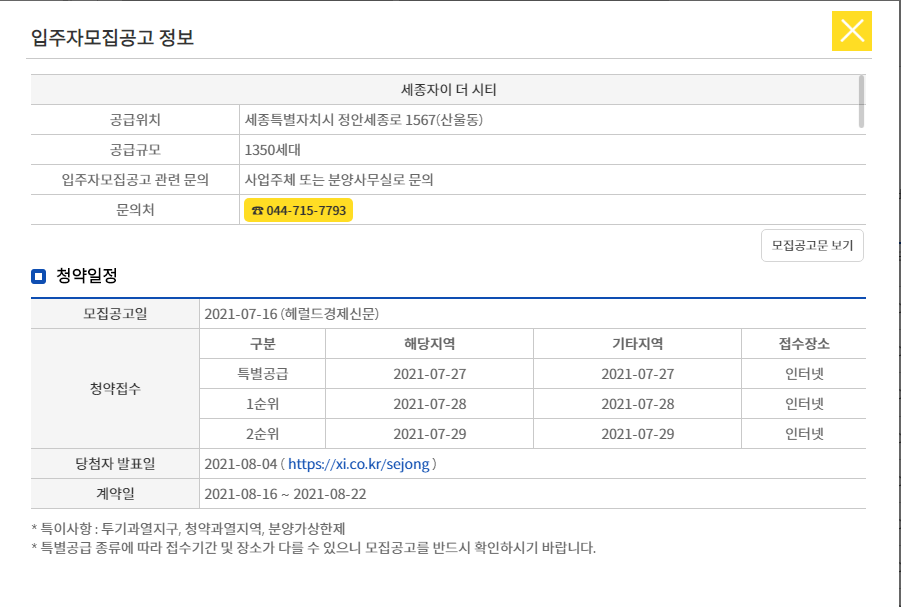The height and width of the screenshot is (607, 901).
Task: Select the address 세종특별자치시 정안세종로 1567(산울동)
Action: click(x=364, y=120)
